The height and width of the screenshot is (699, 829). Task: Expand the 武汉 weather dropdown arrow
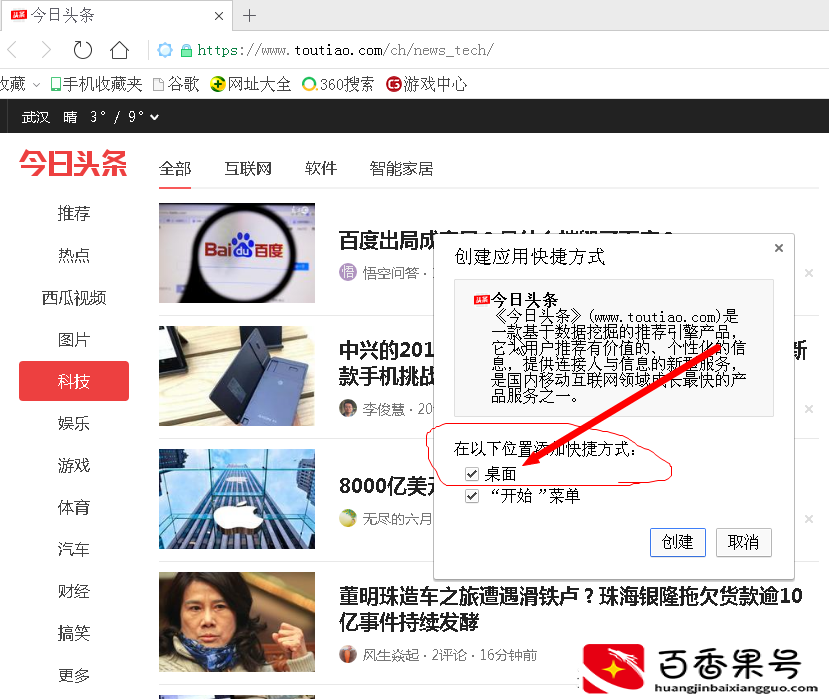(154, 117)
